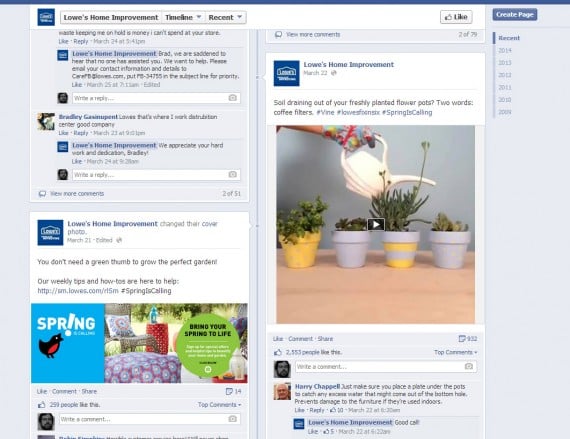Open Harry Chappell's profile name

(317, 387)
